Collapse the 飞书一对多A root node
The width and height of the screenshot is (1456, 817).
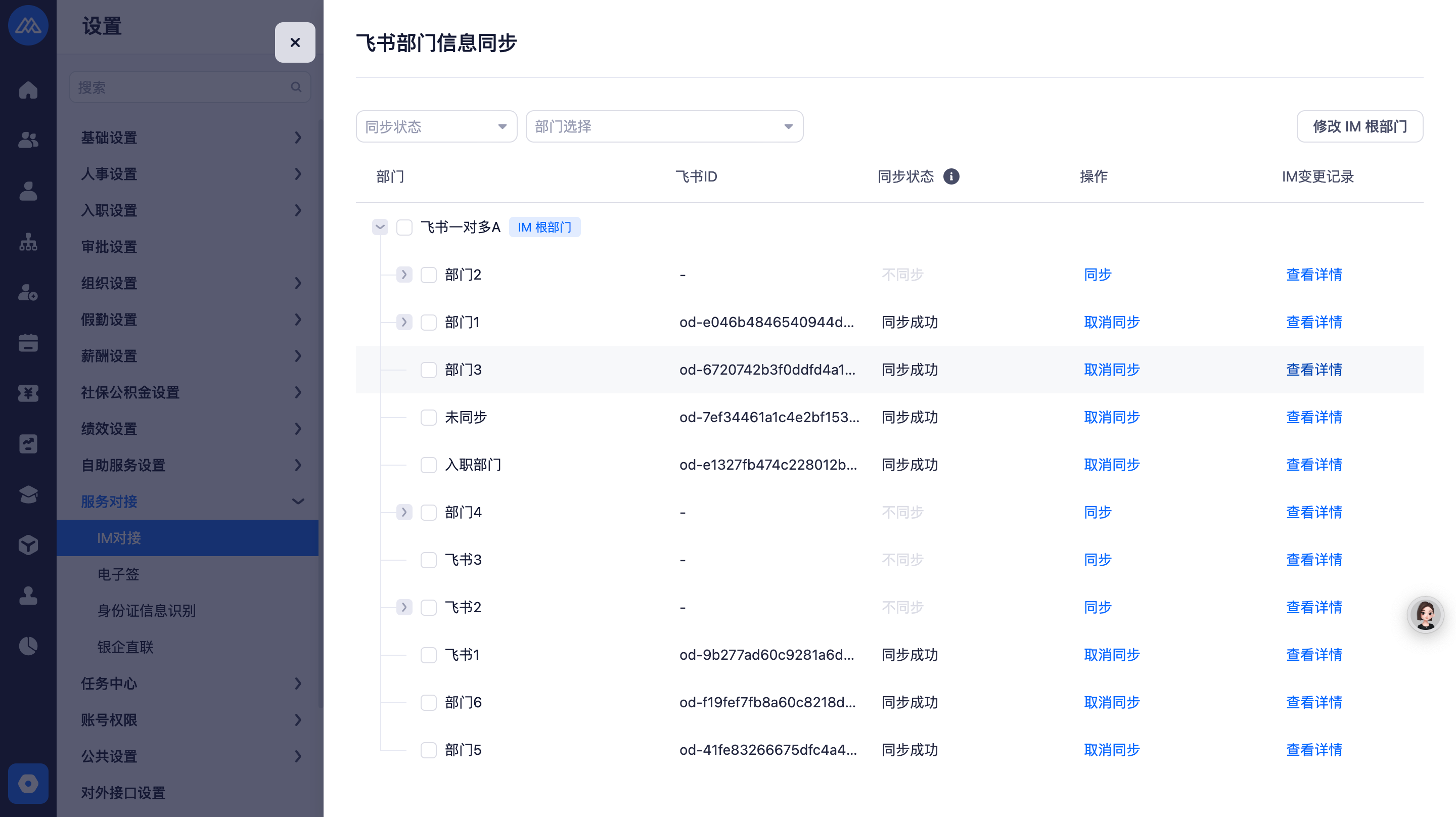380,228
